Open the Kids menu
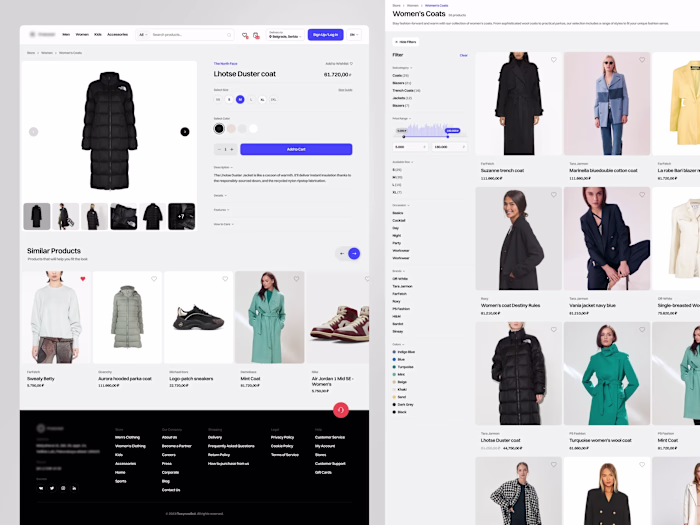The width and height of the screenshot is (700, 525). point(98,34)
